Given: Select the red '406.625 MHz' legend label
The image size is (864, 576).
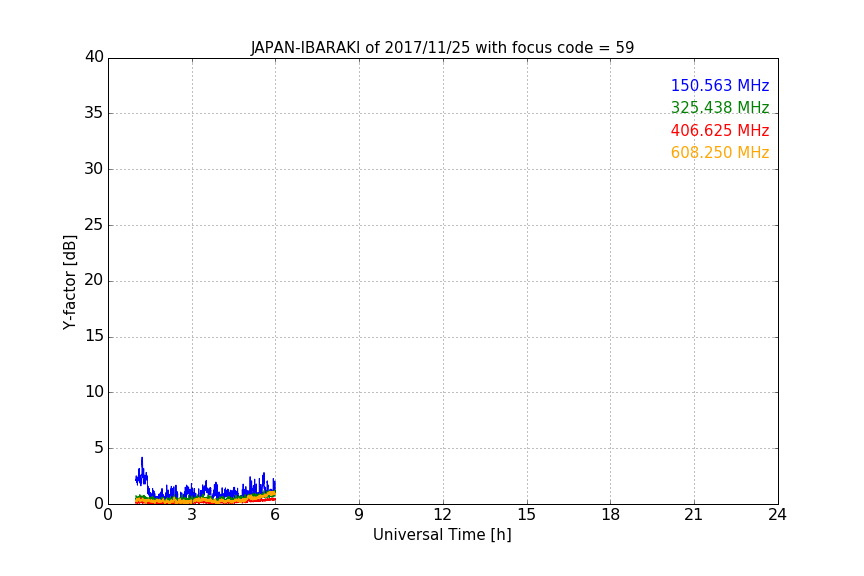Looking at the screenshot, I should click(x=720, y=131).
